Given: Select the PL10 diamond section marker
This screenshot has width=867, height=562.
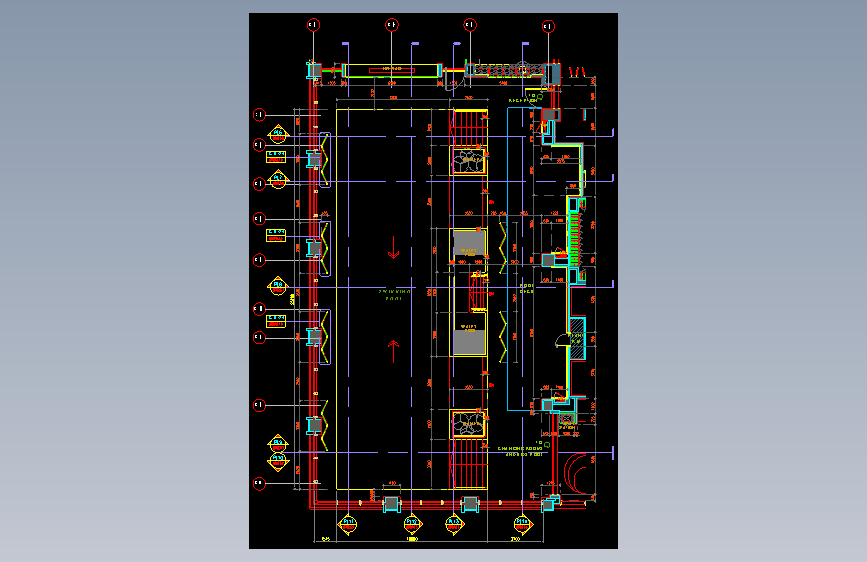Looking at the screenshot, I should (x=278, y=461).
